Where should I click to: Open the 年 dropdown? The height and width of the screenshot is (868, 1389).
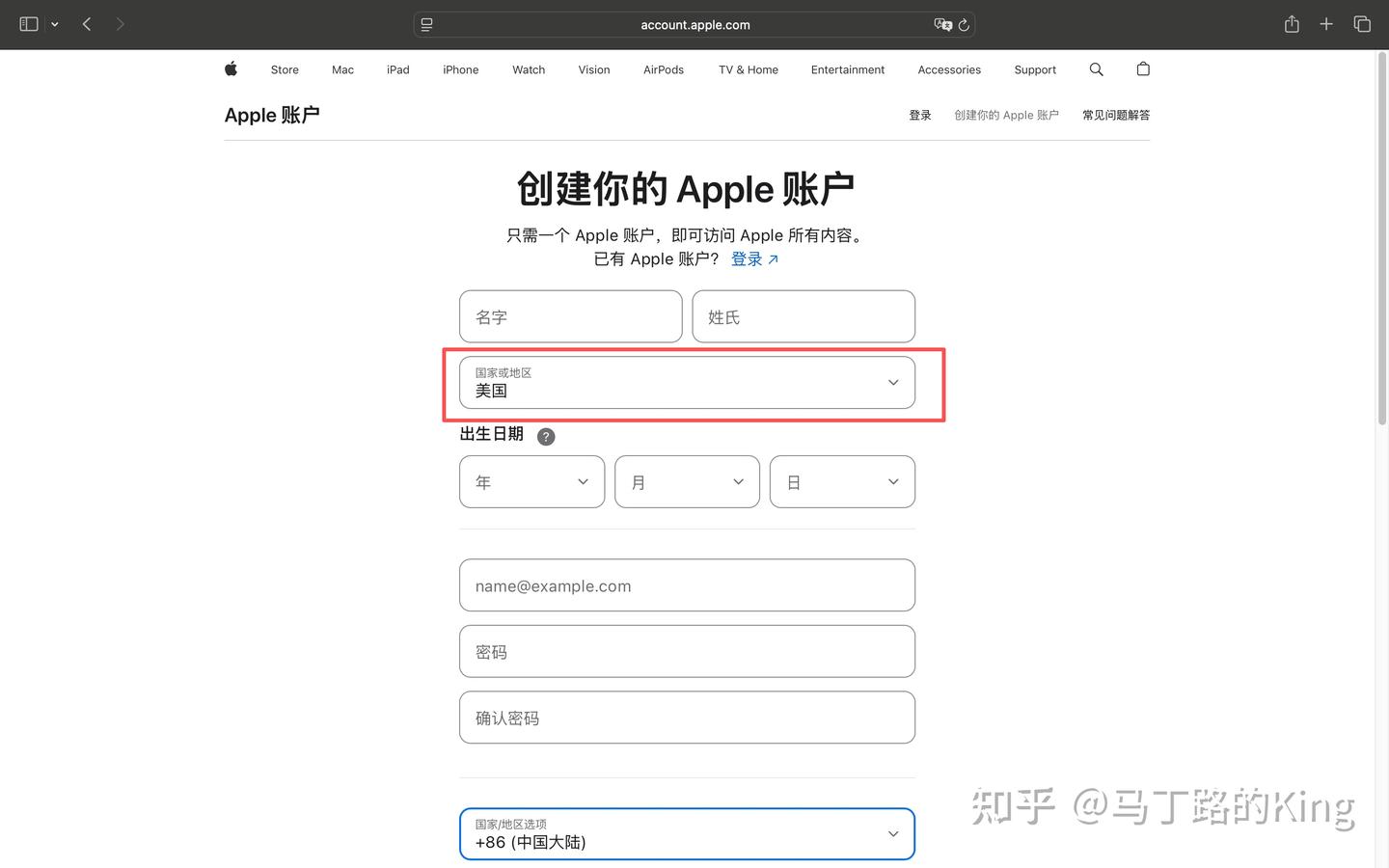[x=532, y=481]
